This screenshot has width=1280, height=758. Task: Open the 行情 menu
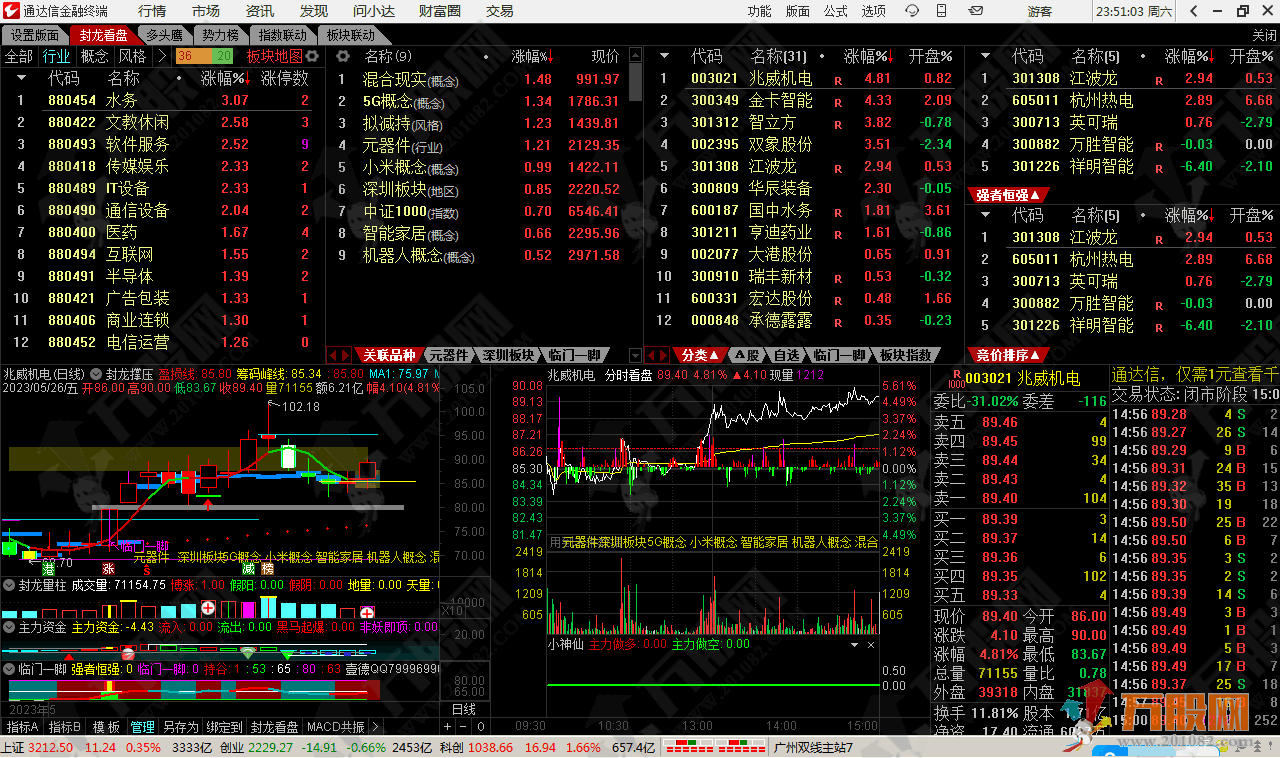[152, 11]
